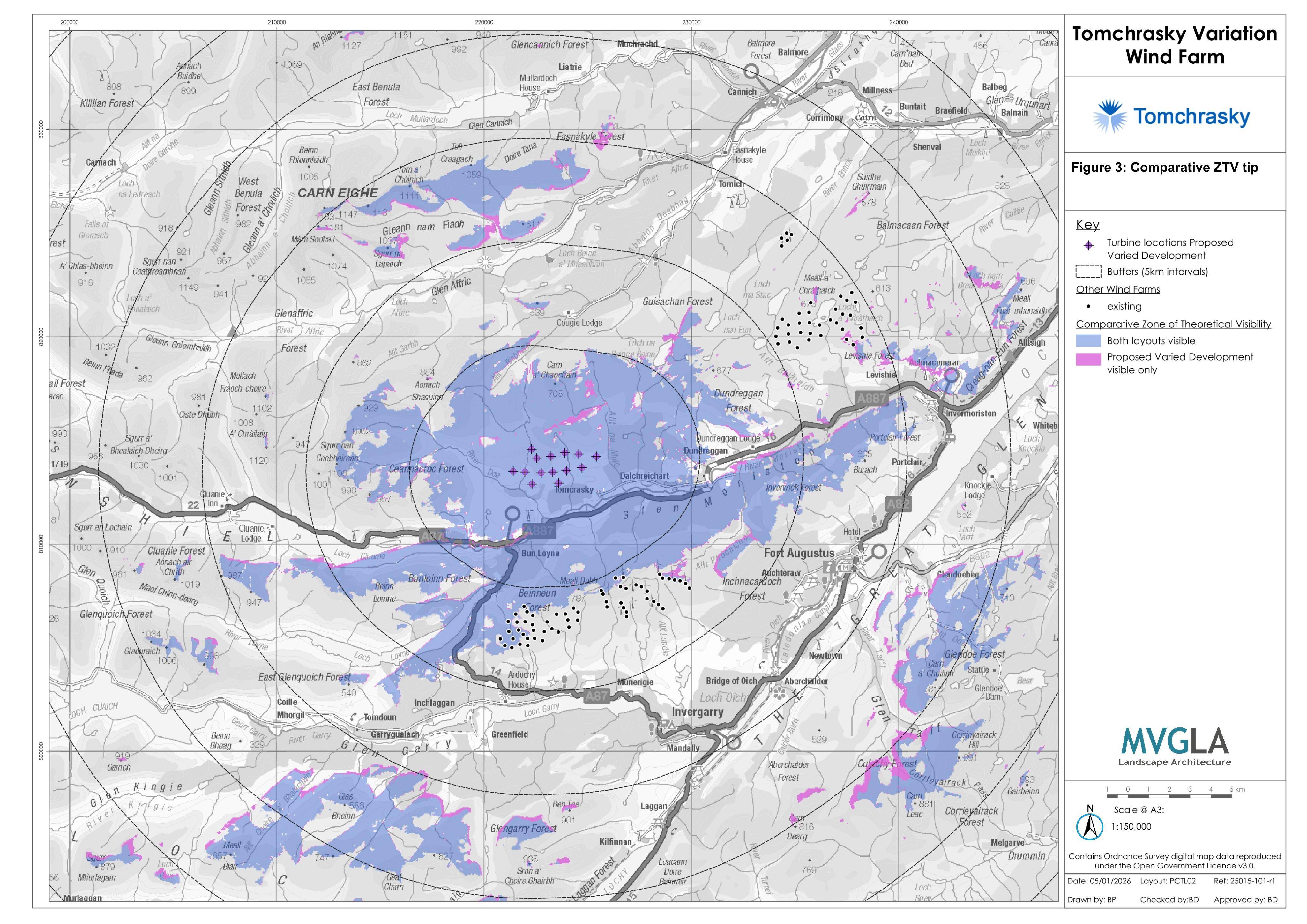1307x924 pixels.
Task: Click the blue 'Both layouts visible' swatch
Action: click(1088, 340)
